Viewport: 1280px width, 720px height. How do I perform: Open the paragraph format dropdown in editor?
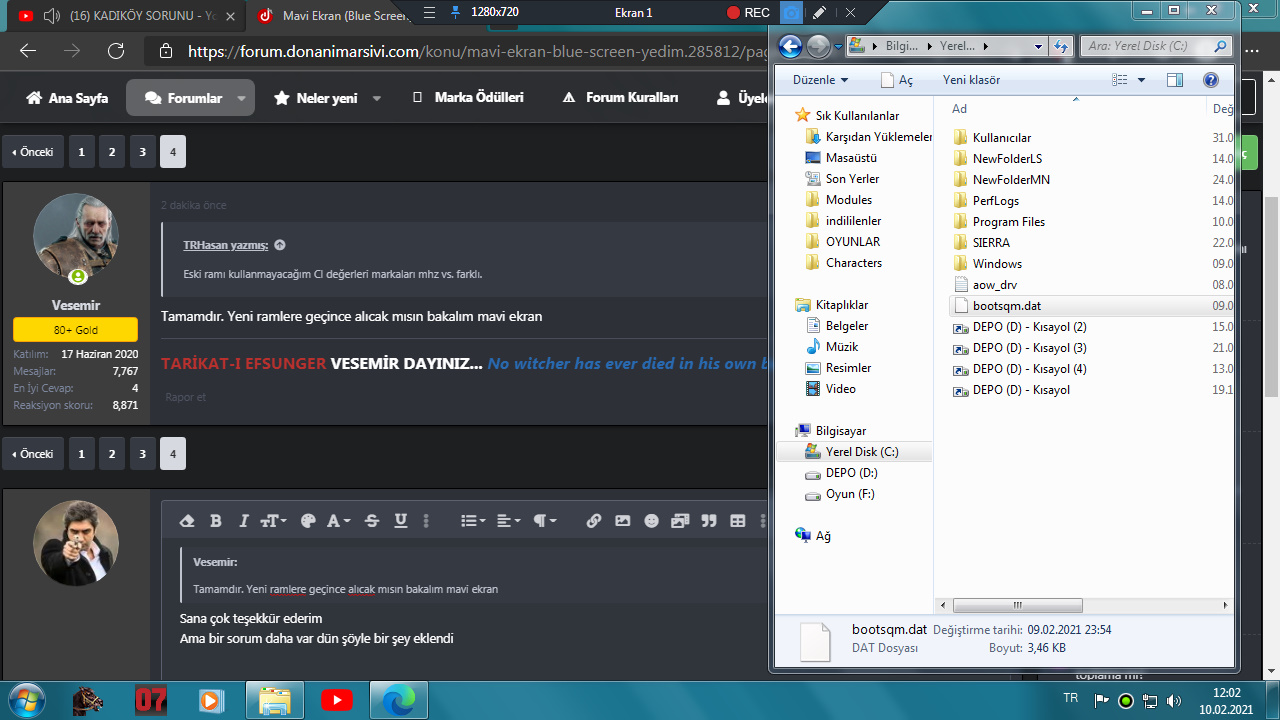click(544, 521)
